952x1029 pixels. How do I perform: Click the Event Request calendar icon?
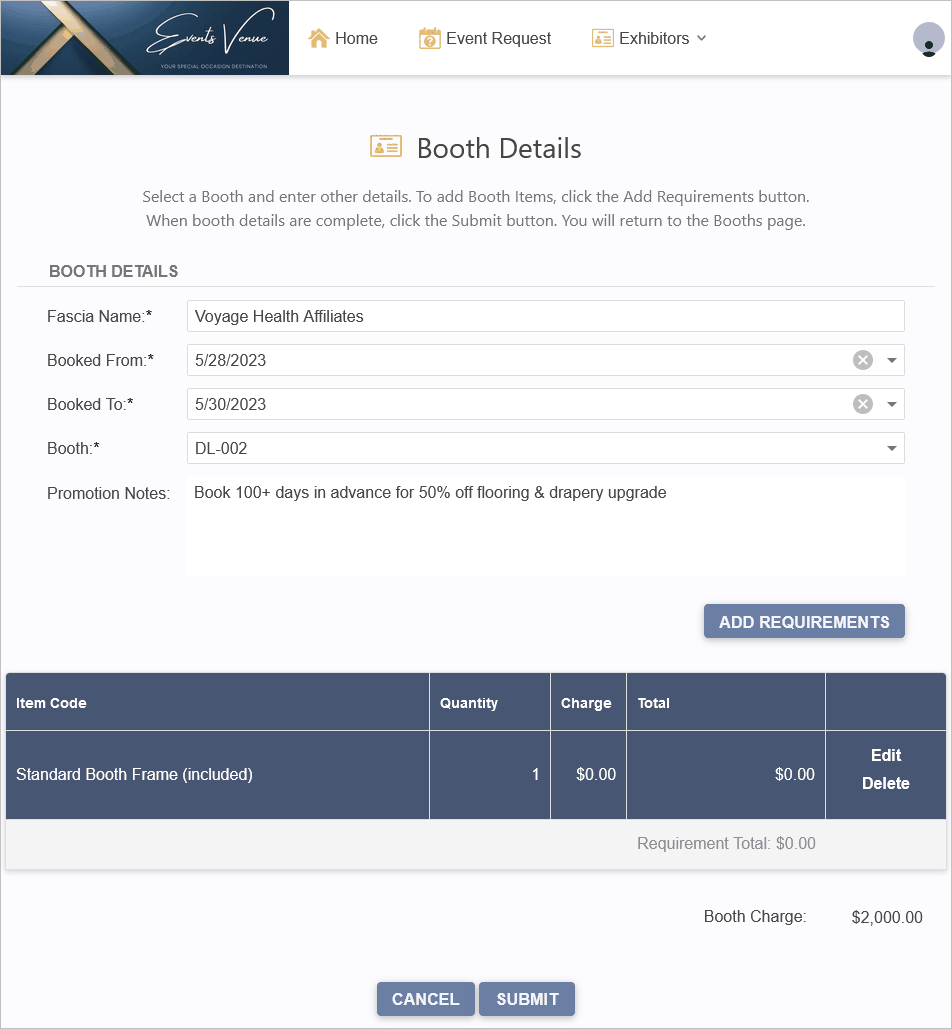point(429,38)
